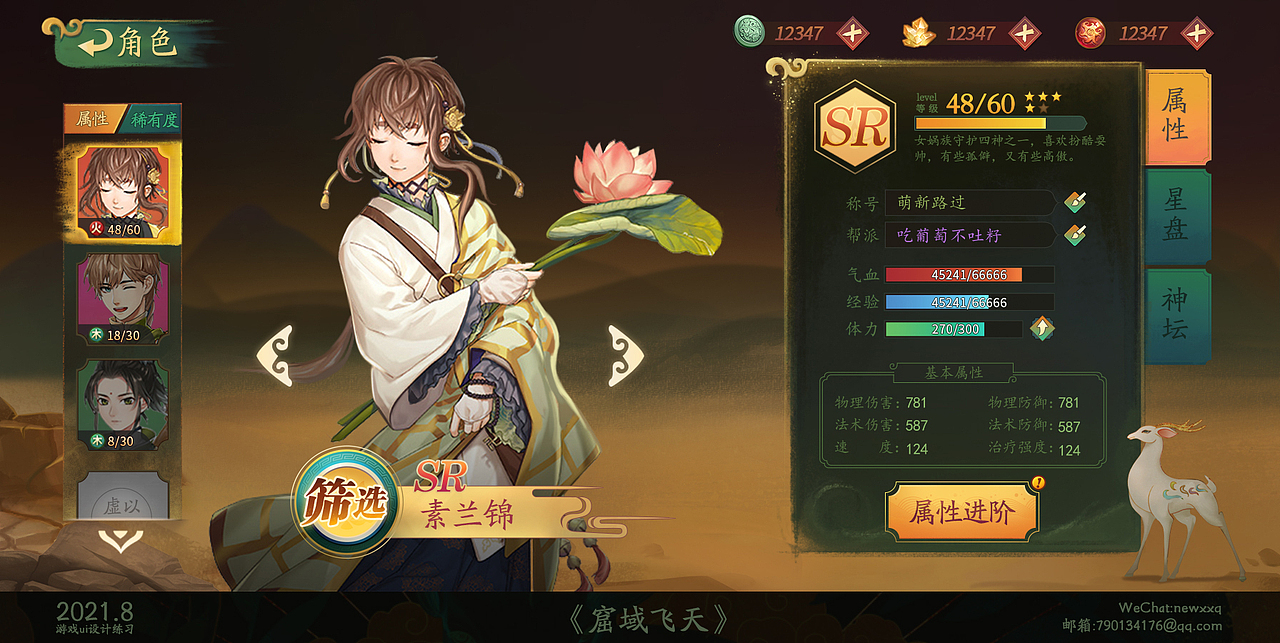Select the 属性 side tab
The height and width of the screenshot is (643, 1280).
[1177, 116]
